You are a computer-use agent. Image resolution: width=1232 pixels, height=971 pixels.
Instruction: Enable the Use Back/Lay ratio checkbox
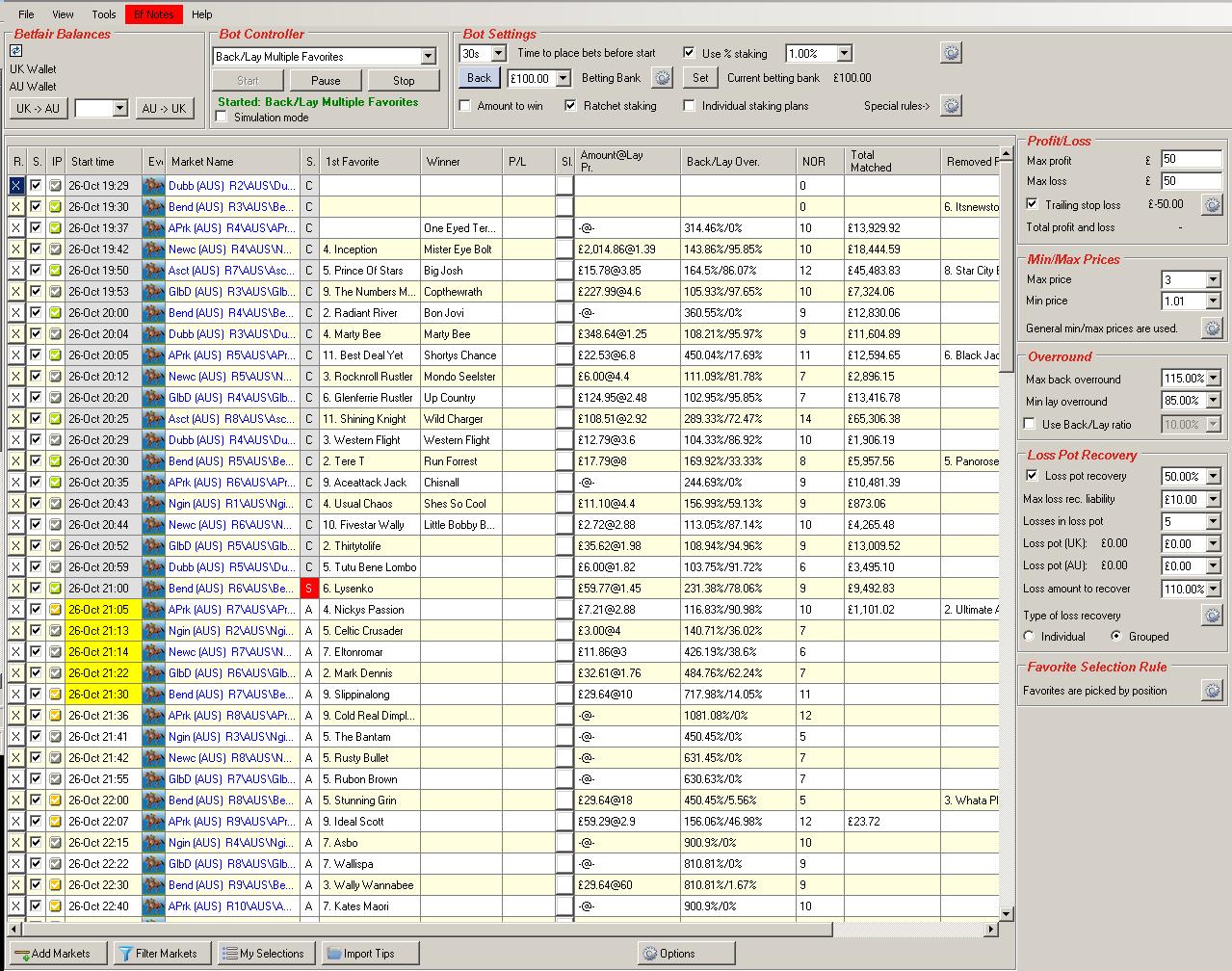click(x=1030, y=424)
